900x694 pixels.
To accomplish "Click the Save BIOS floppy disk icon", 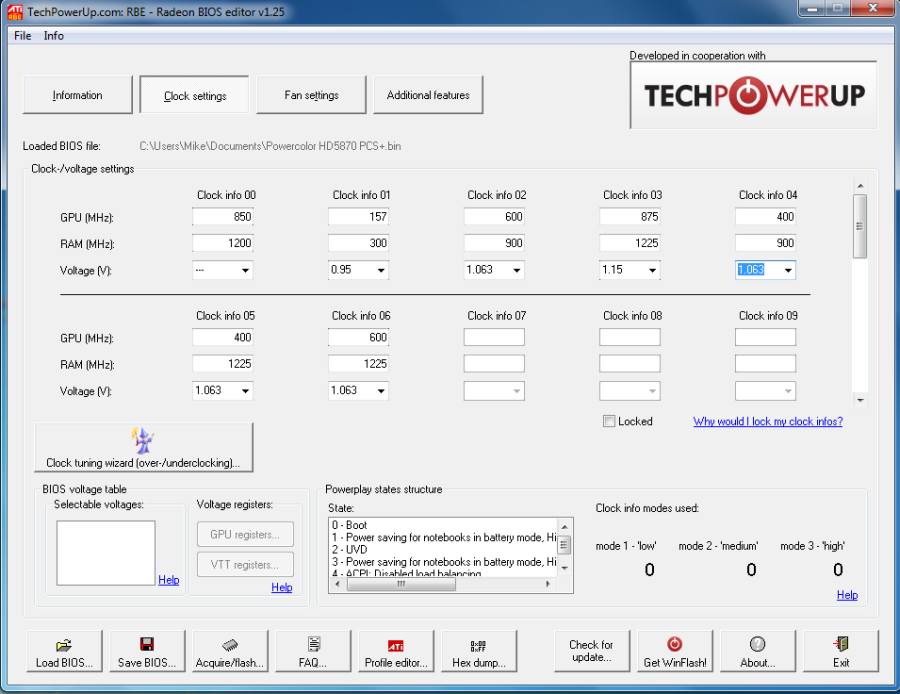I will [x=147, y=644].
